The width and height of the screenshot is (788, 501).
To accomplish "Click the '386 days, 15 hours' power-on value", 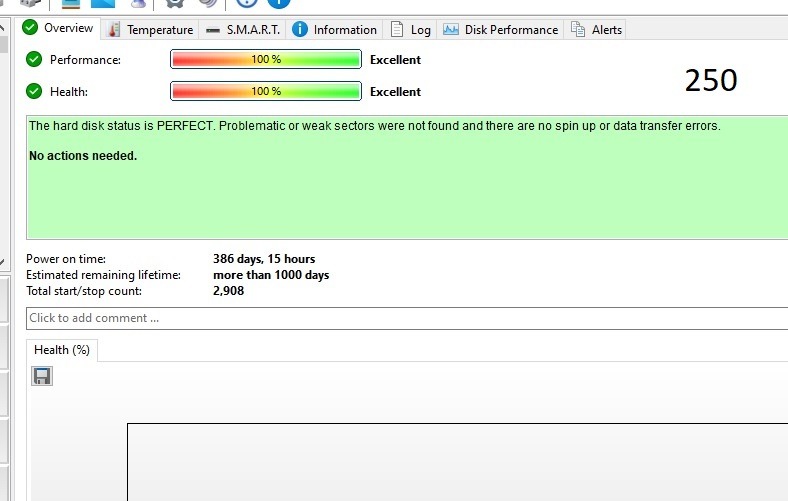I will point(264,259).
